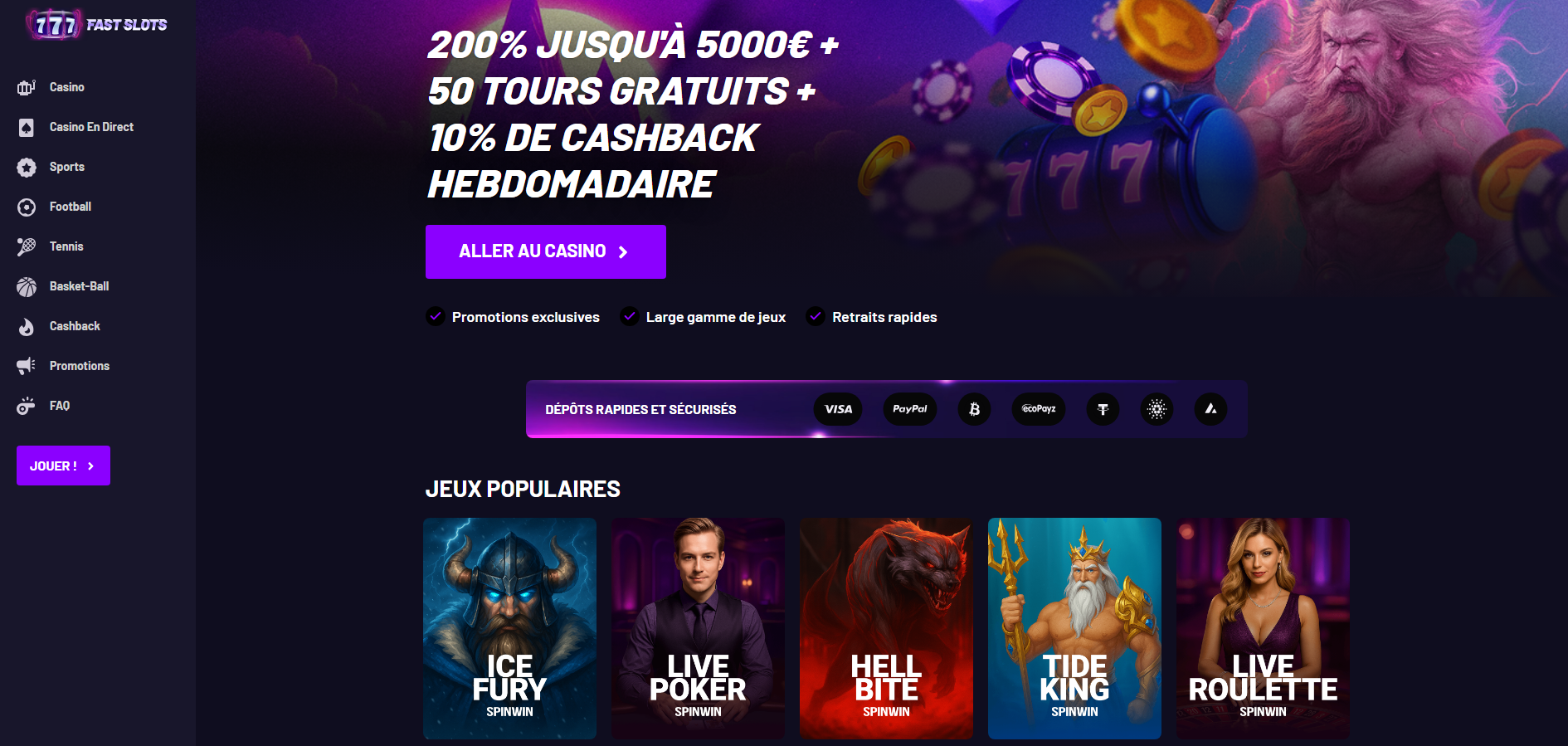
Task: Select the Tether payment icon
Action: pyautogui.click(x=1103, y=409)
